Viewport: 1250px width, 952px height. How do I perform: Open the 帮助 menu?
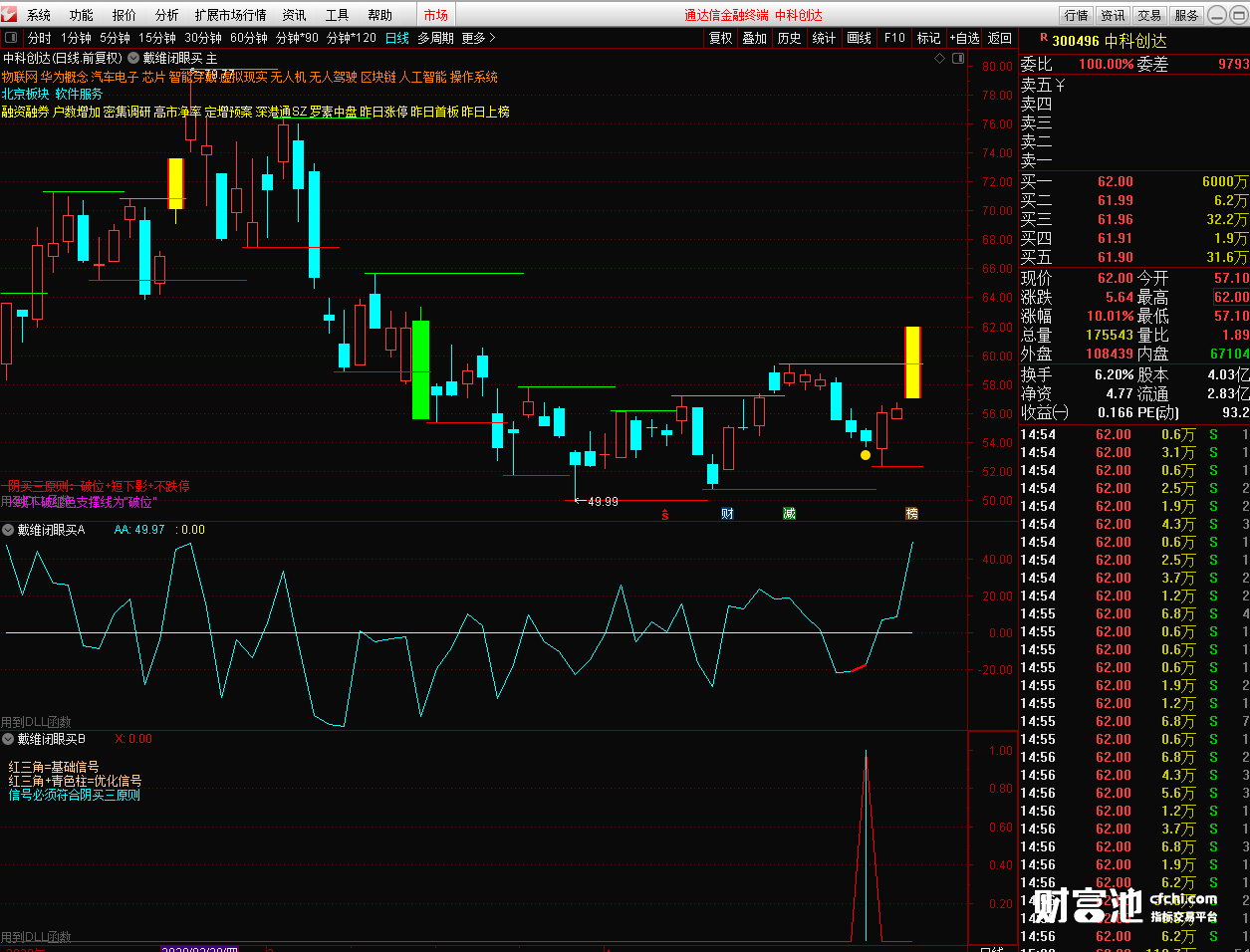(x=379, y=16)
